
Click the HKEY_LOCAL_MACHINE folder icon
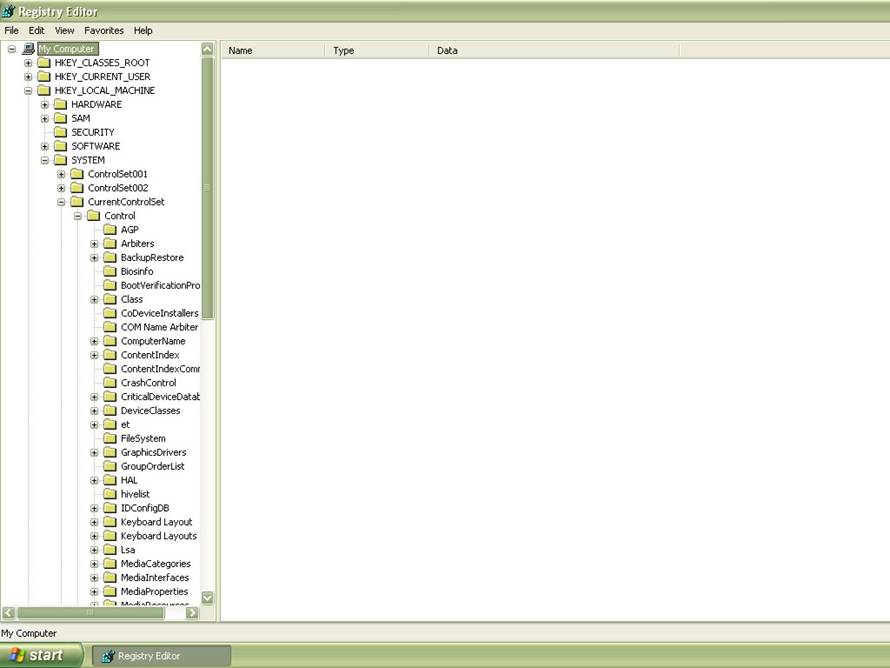tap(44, 90)
